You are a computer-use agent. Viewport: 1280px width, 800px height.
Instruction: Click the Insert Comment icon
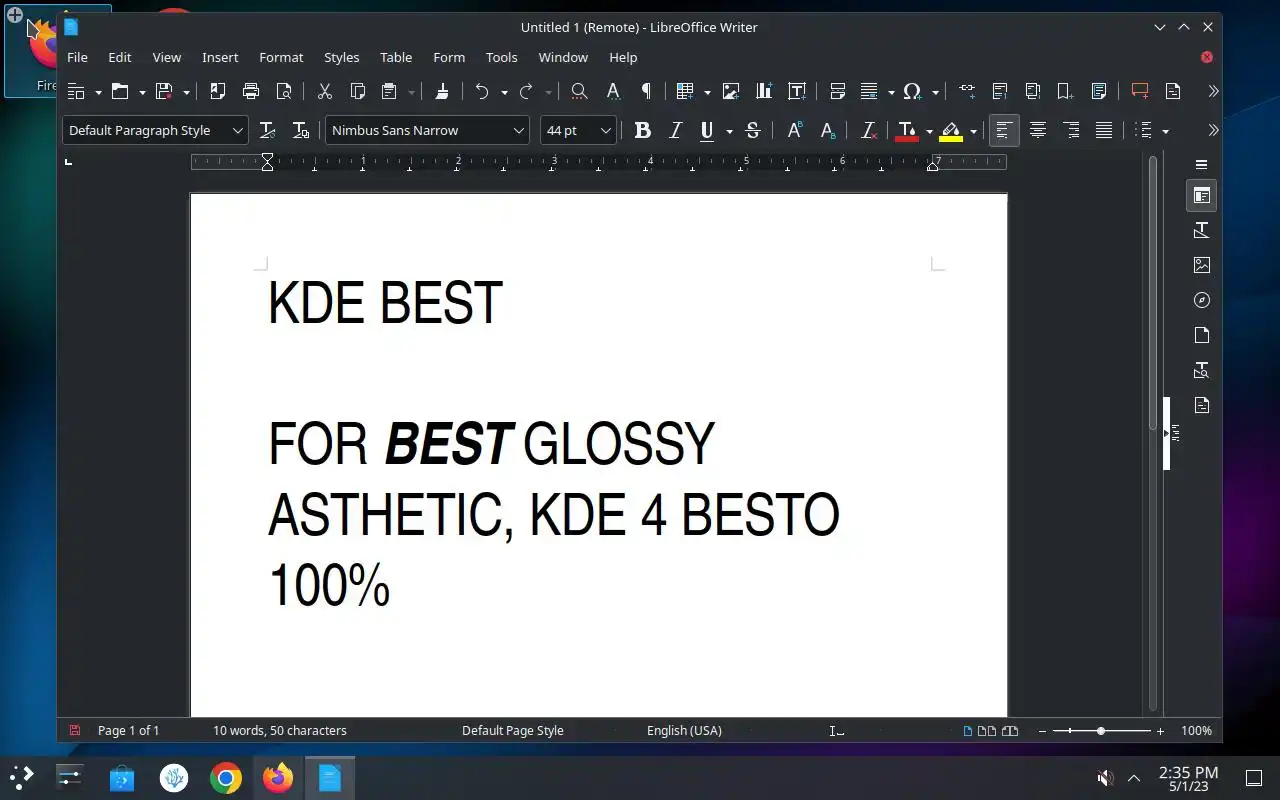1140,91
